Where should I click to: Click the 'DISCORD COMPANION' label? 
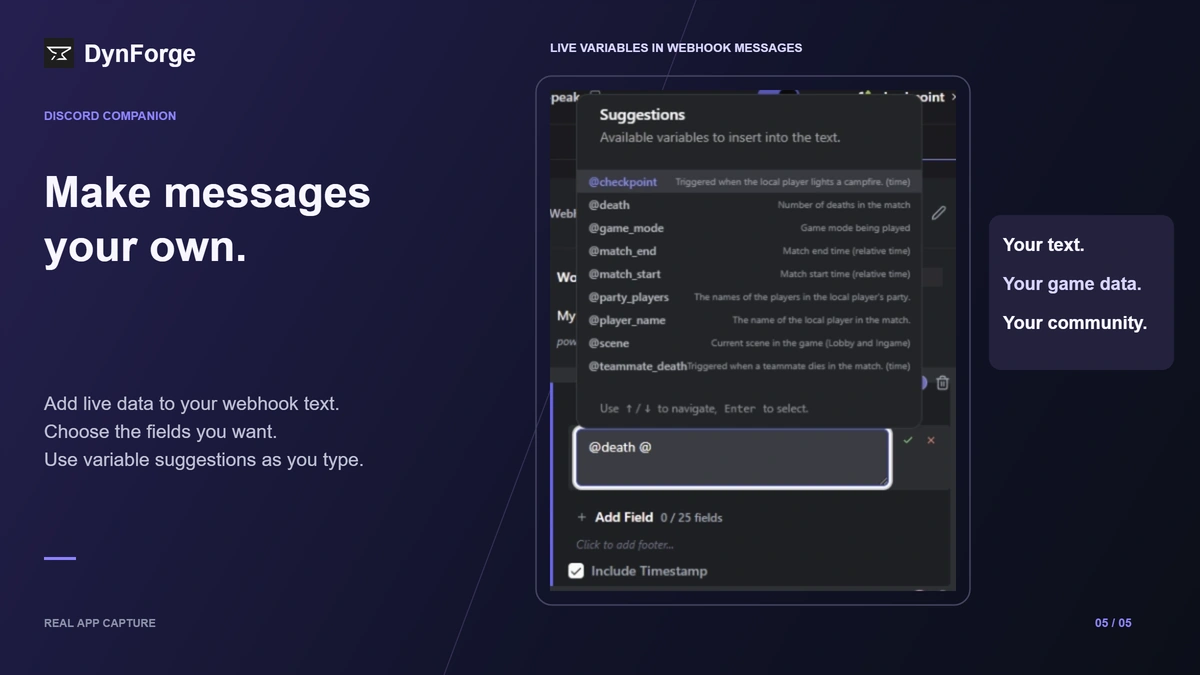click(110, 116)
